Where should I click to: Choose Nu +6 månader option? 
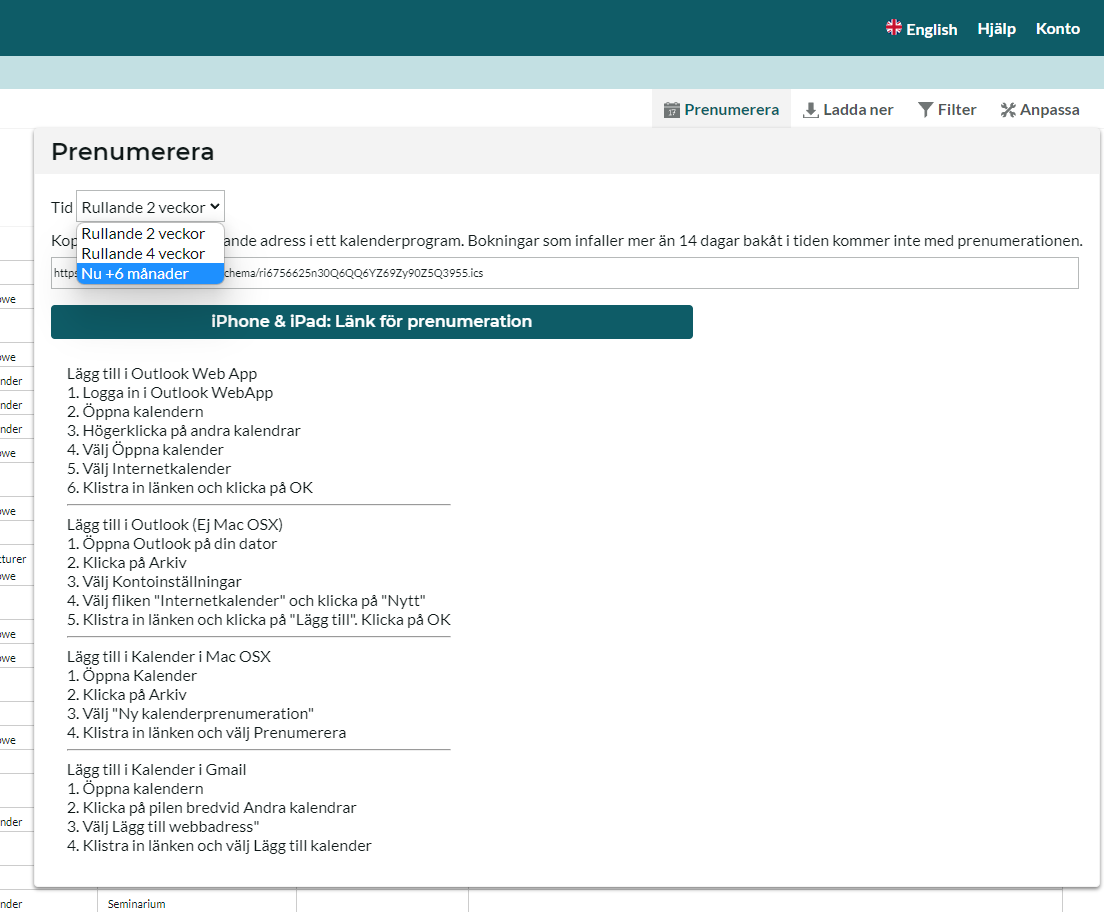coord(150,273)
